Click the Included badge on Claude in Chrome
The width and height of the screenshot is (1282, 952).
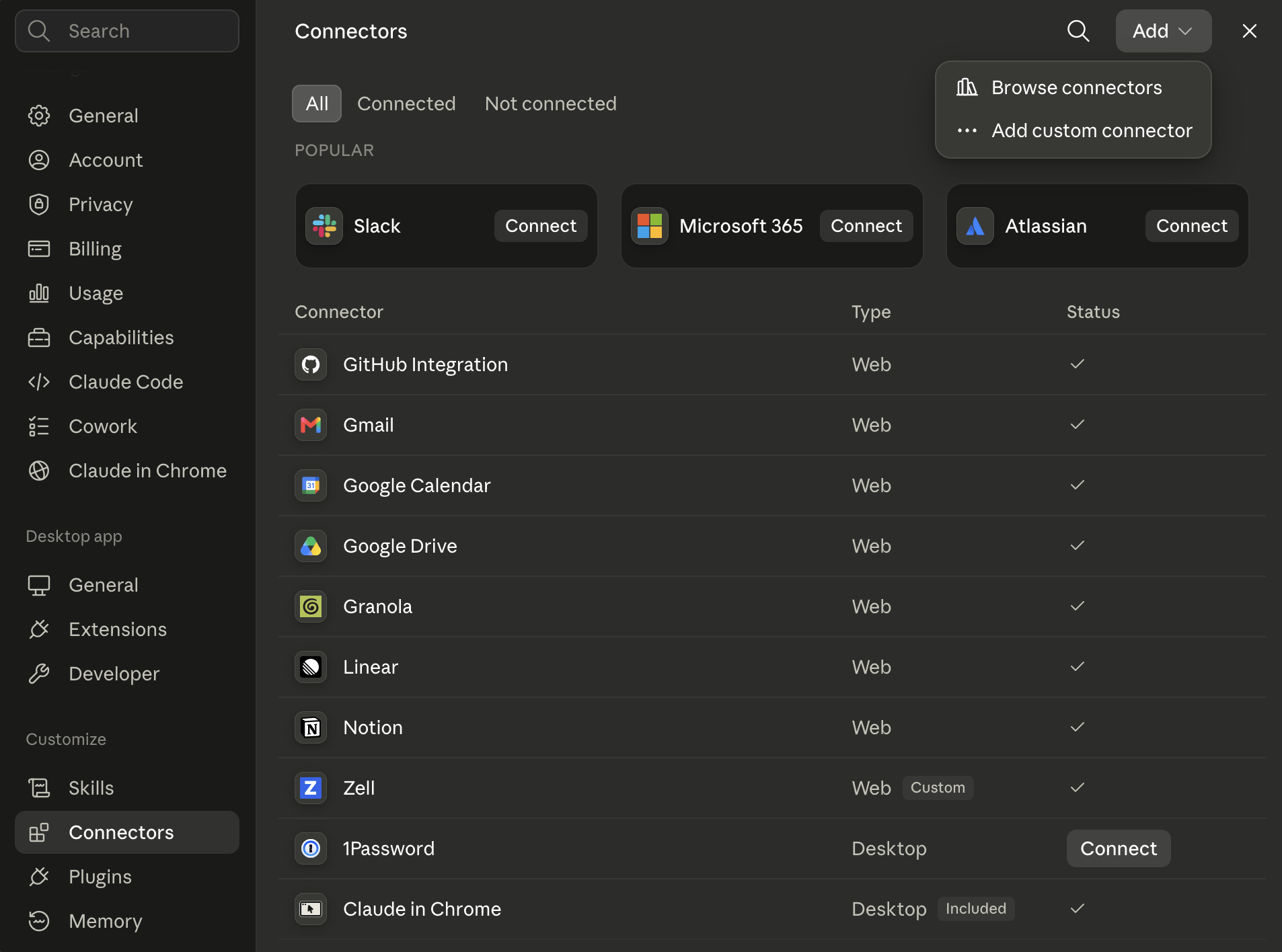tap(976, 908)
